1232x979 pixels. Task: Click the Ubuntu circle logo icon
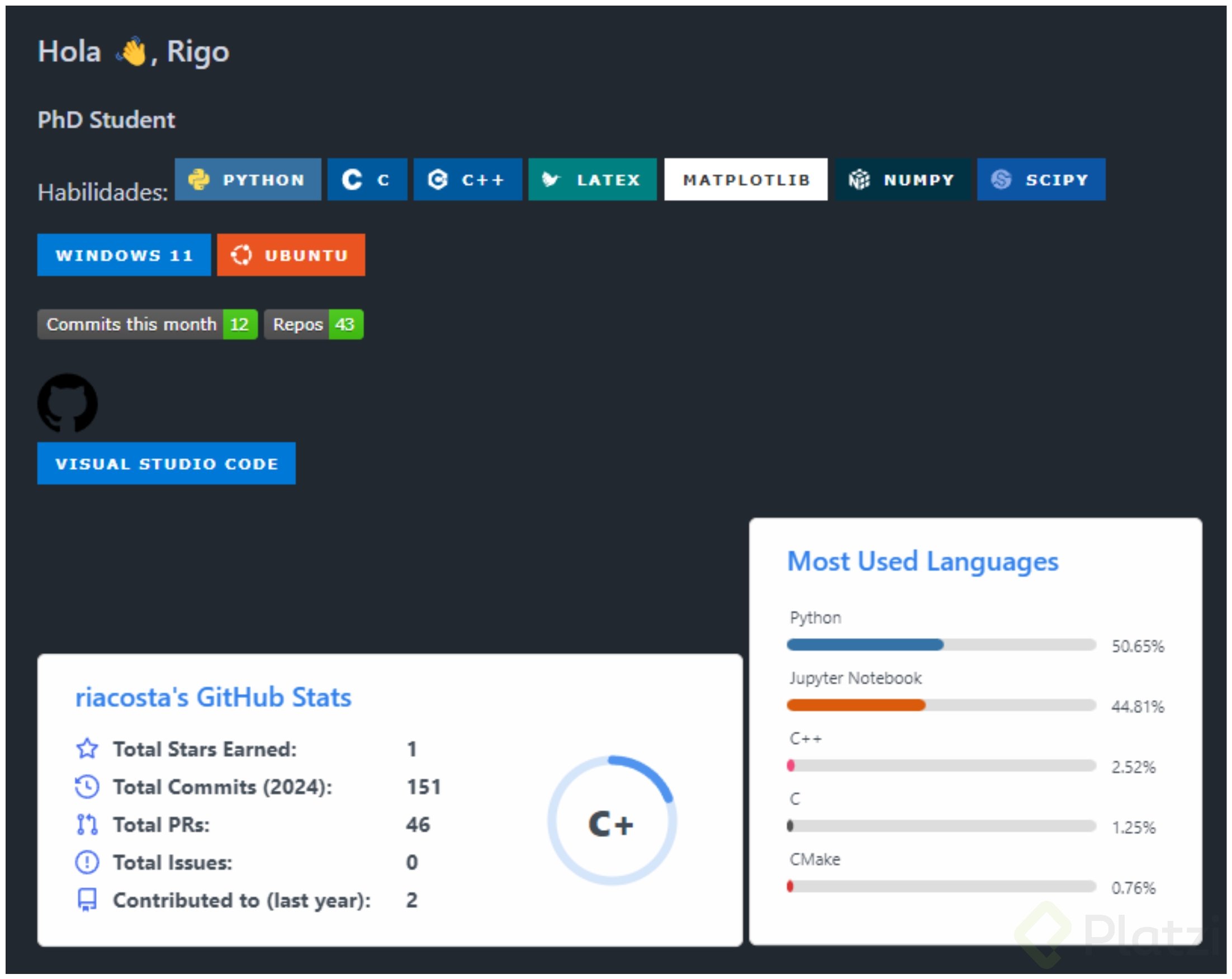pos(241,255)
